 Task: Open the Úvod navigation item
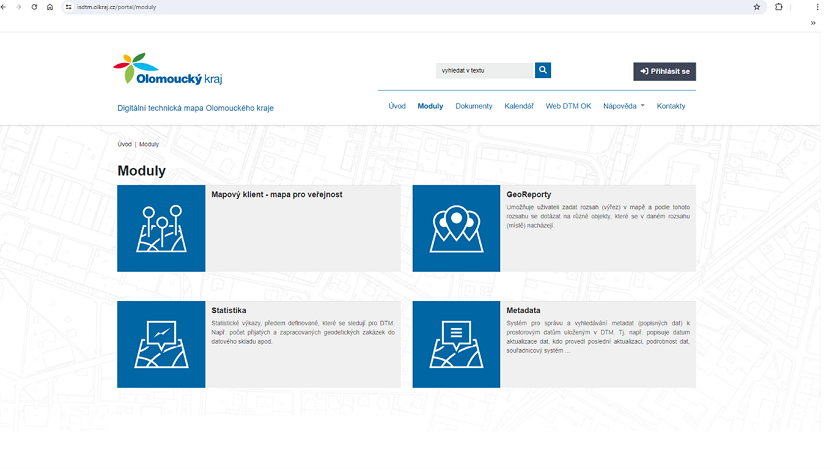pyautogui.click(x=397, y=106)
